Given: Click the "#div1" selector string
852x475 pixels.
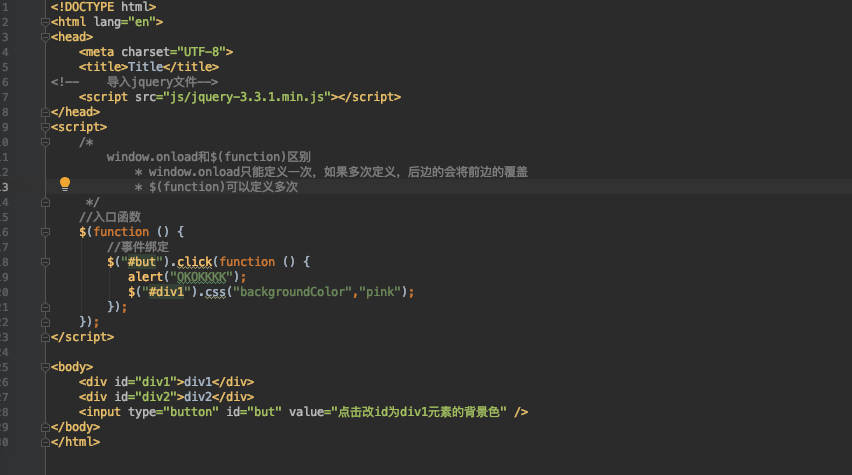Looking at the screenshot, I should point(166,292).
